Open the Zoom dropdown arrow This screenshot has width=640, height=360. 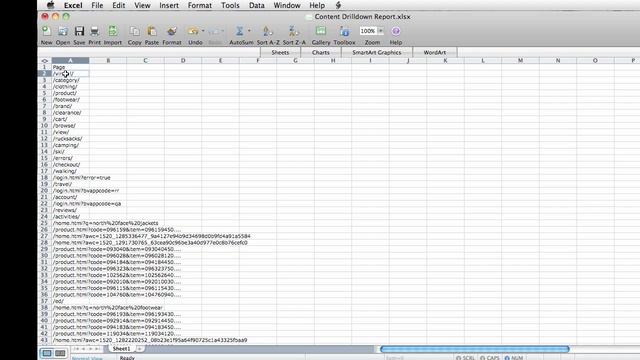click(380, 31)
